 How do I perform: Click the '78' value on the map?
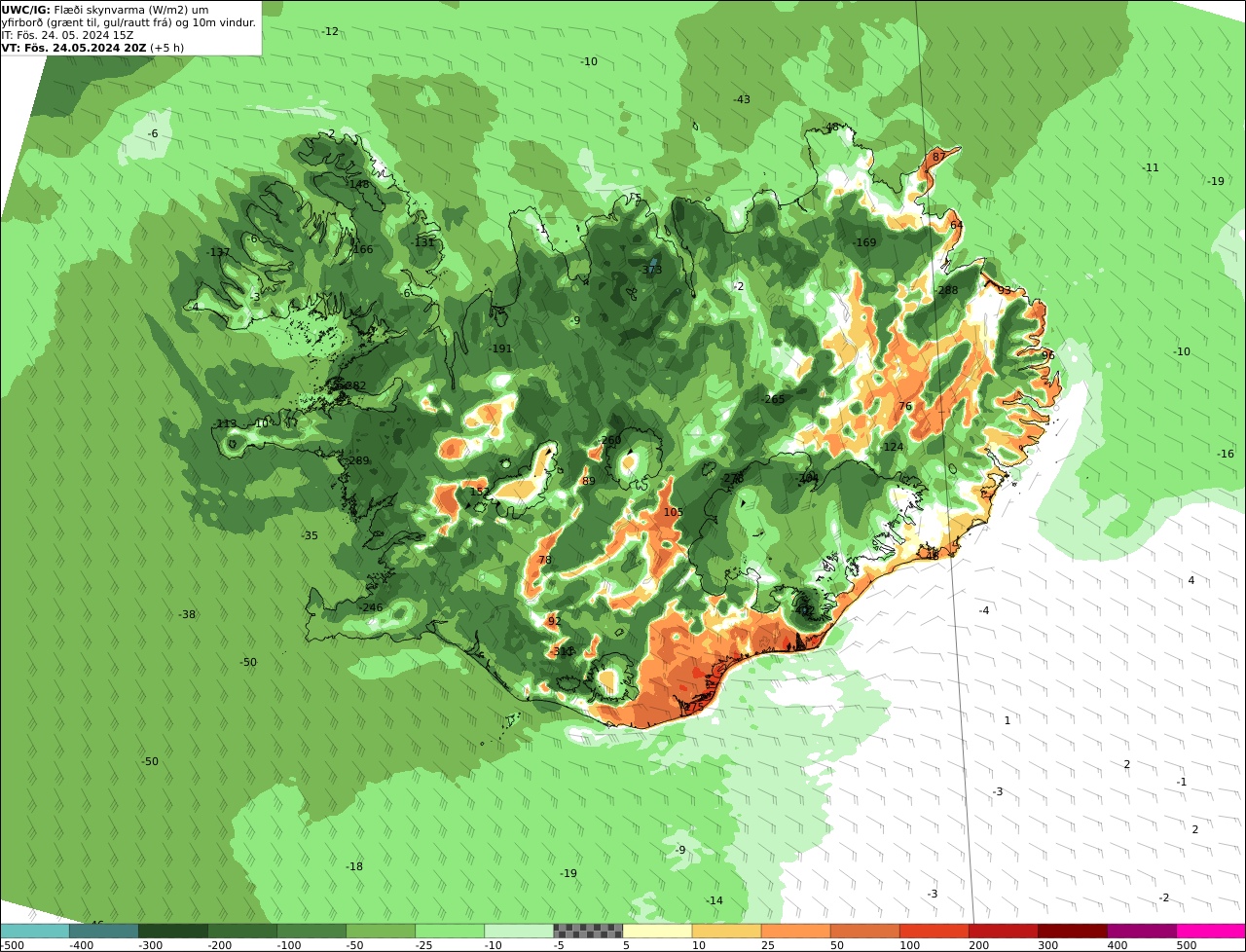click(x=545, y=560)
